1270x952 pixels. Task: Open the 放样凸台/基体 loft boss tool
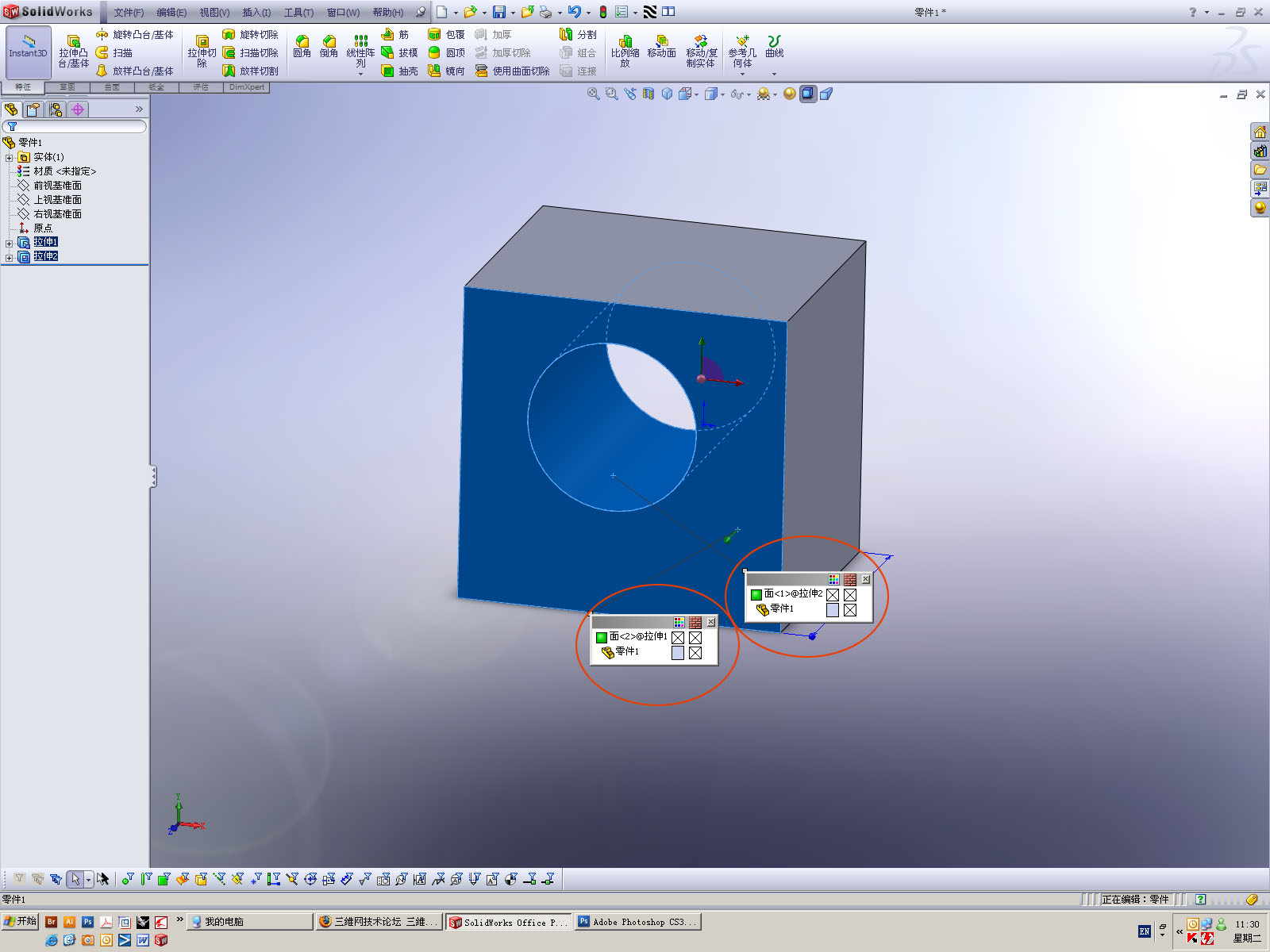(x=134, y=71)
